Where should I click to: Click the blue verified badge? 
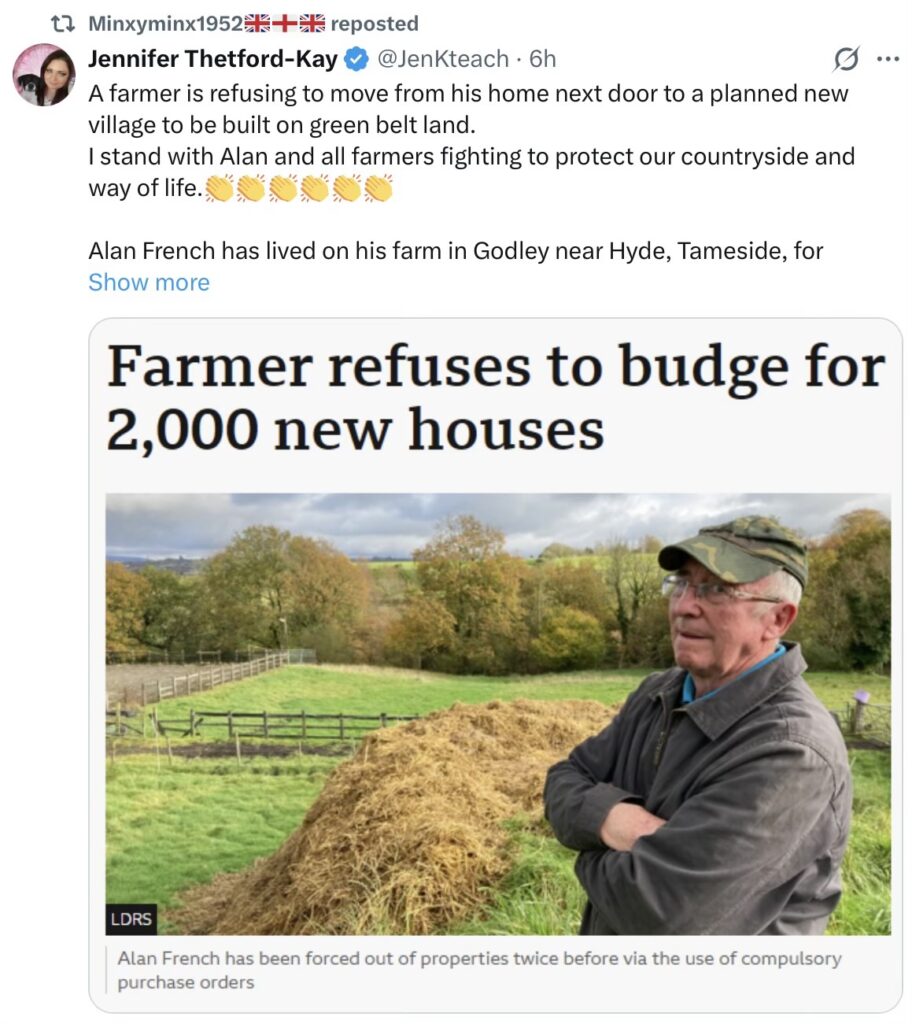coord(355,59)
